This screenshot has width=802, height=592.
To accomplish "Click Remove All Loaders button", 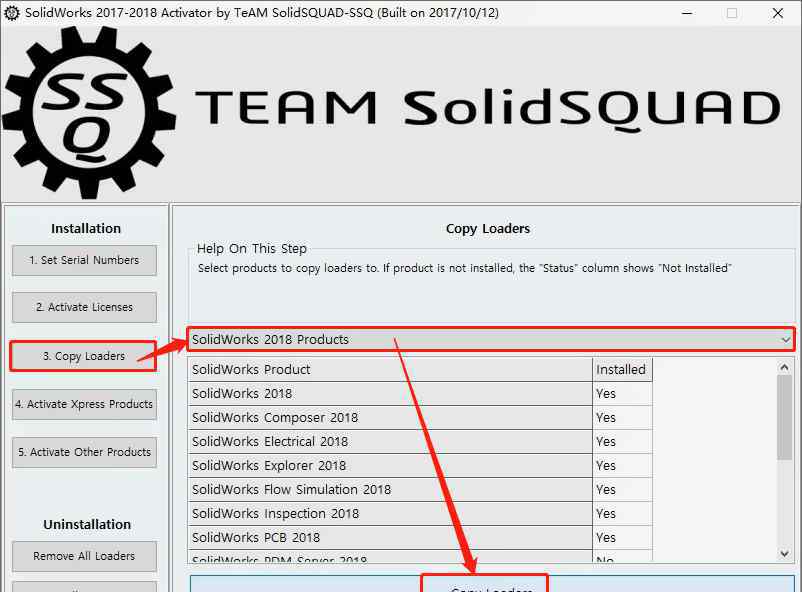I will click(84, 556).
